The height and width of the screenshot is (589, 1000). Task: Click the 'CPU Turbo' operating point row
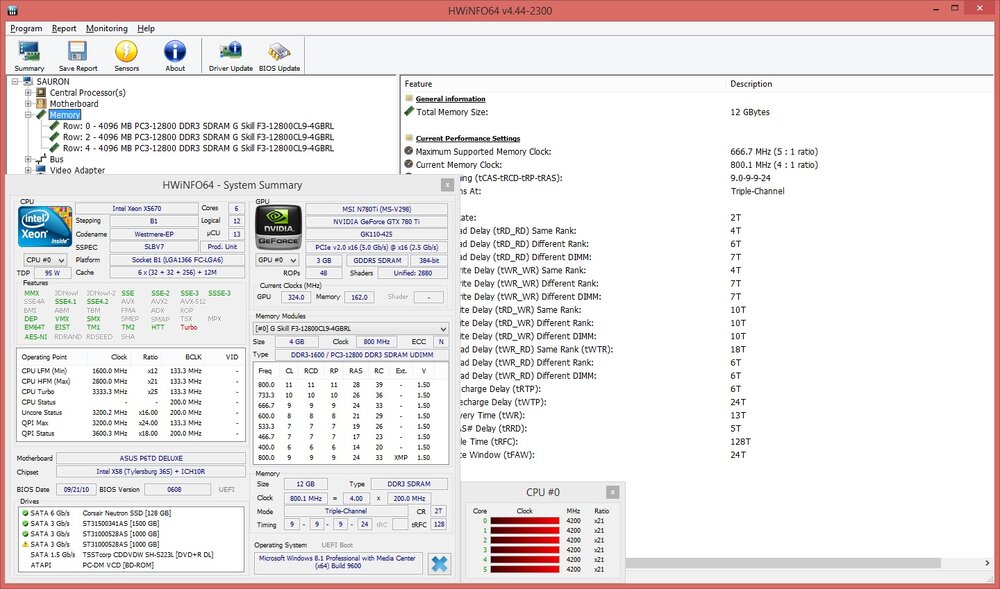130,391
